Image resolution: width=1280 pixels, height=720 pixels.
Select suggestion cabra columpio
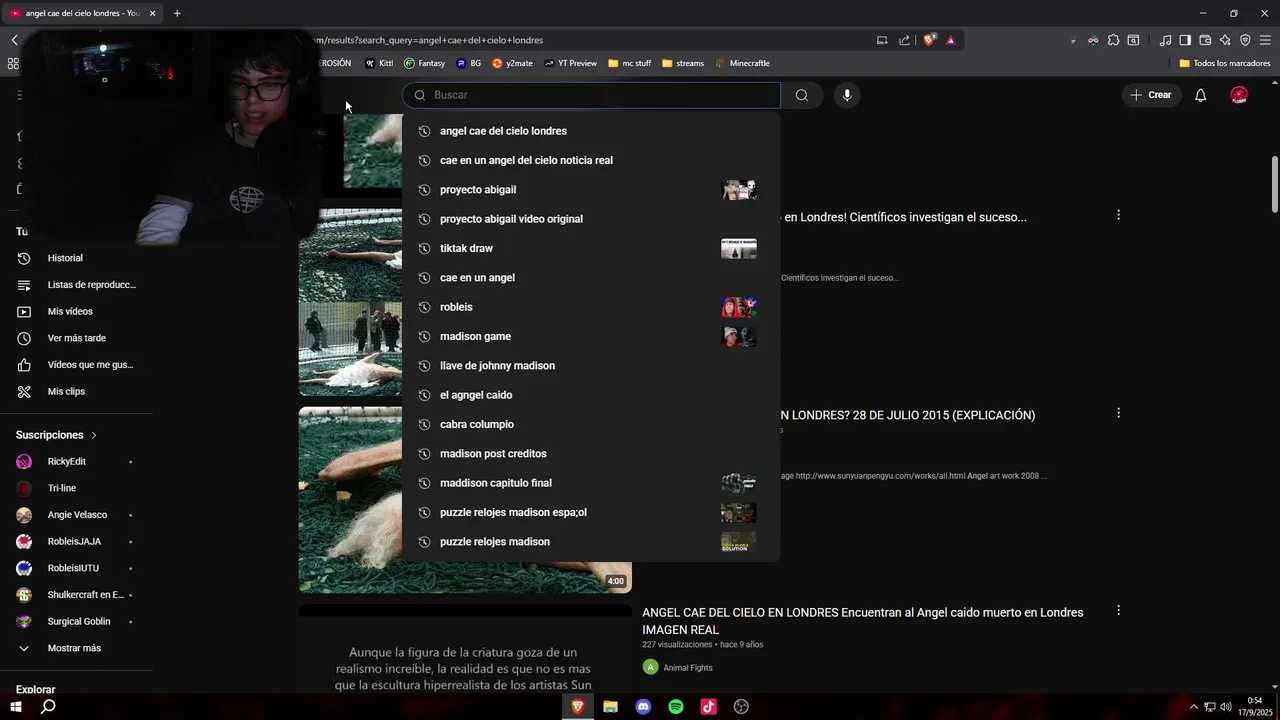click(x=591, y=424)
